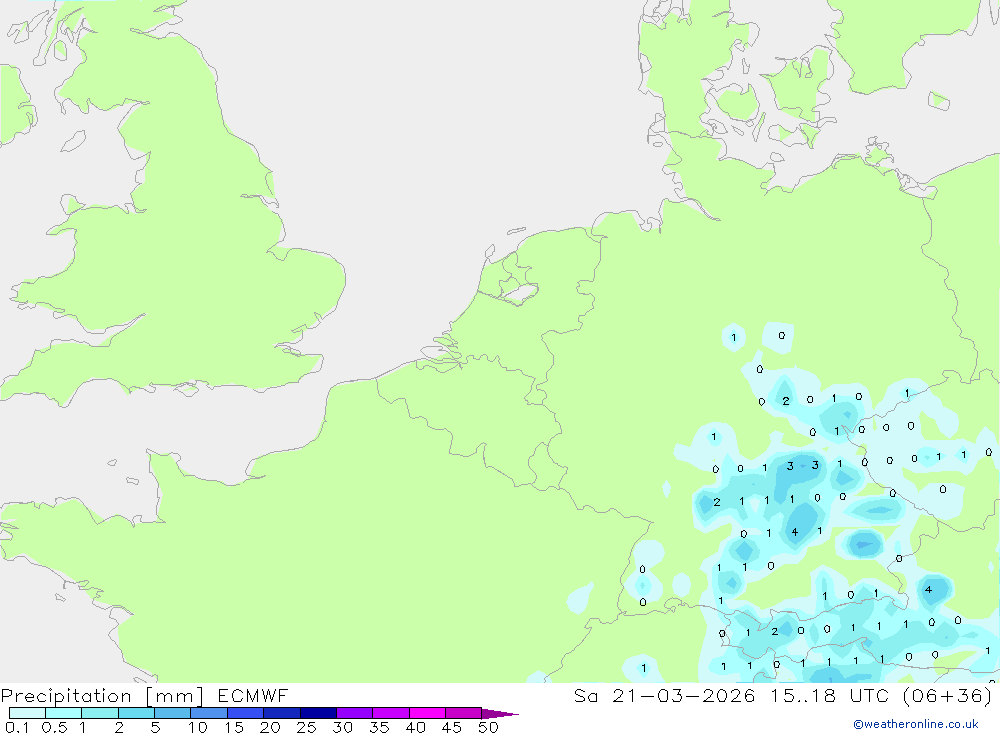
Task: Click the '[mm]' unit label
Action: coord(174,696)
